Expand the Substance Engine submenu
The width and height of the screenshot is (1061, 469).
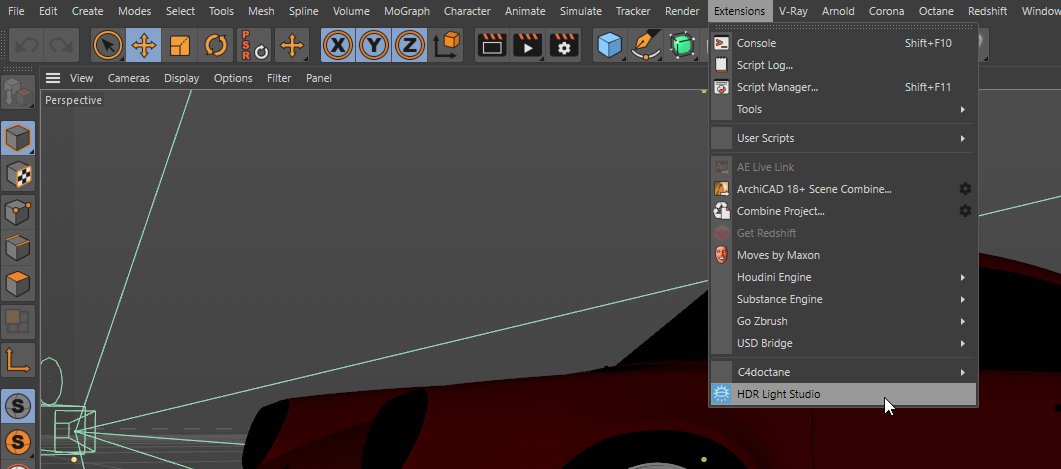tap(843, 299)
